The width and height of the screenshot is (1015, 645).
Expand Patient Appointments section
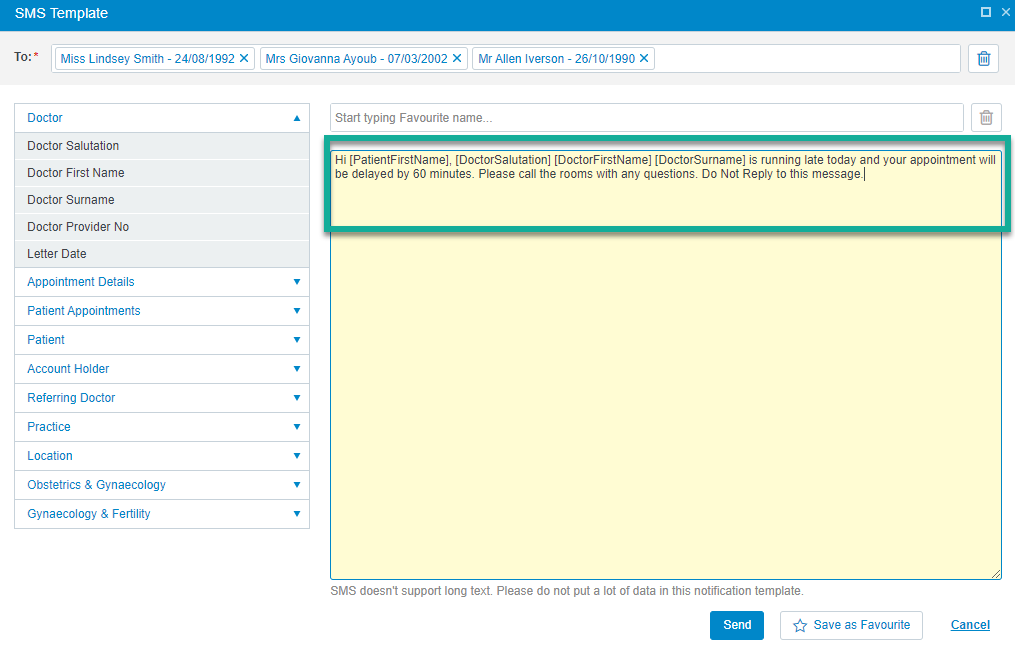[162, 311]
